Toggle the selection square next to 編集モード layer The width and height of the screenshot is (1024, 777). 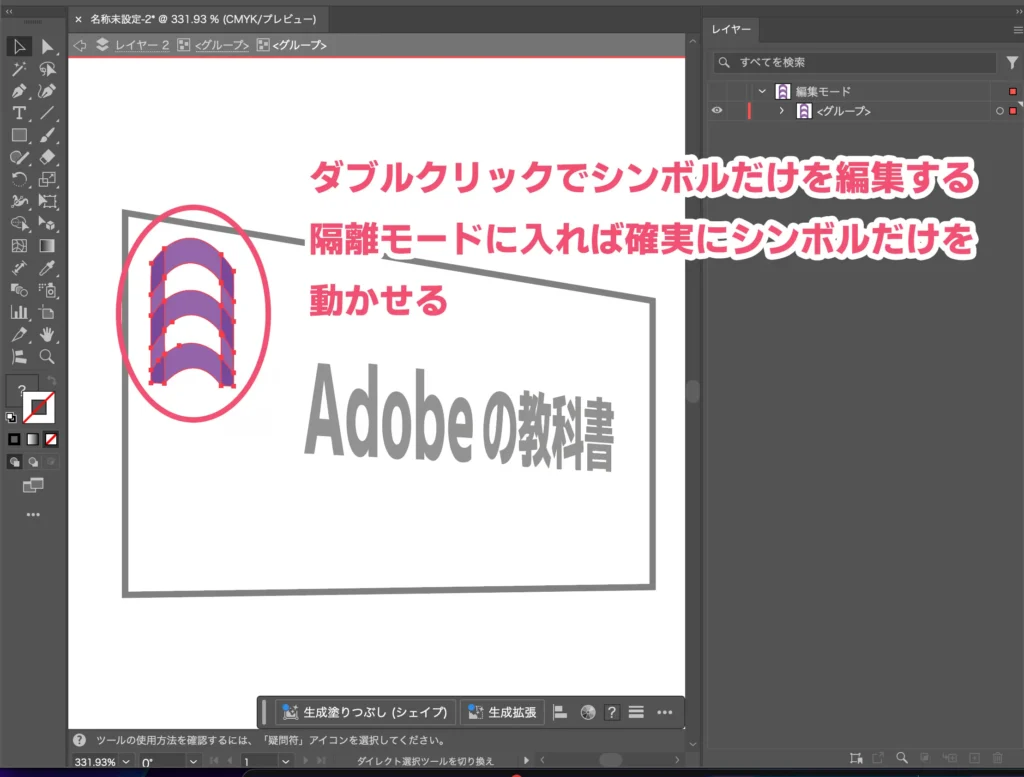click(x=1013, y=90)
